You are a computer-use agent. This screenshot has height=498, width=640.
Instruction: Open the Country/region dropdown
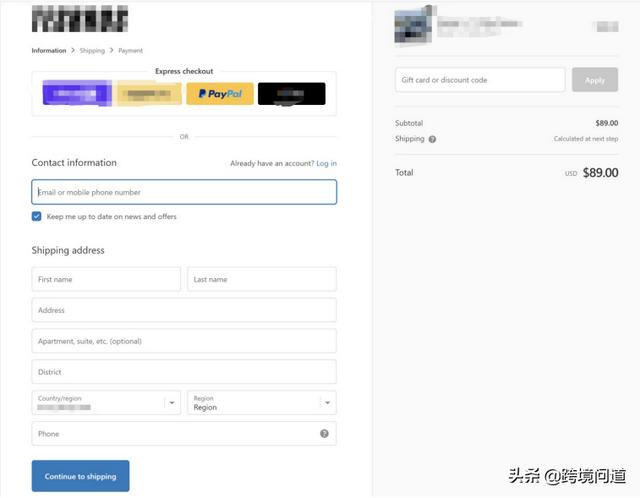(x=106, y=402)
